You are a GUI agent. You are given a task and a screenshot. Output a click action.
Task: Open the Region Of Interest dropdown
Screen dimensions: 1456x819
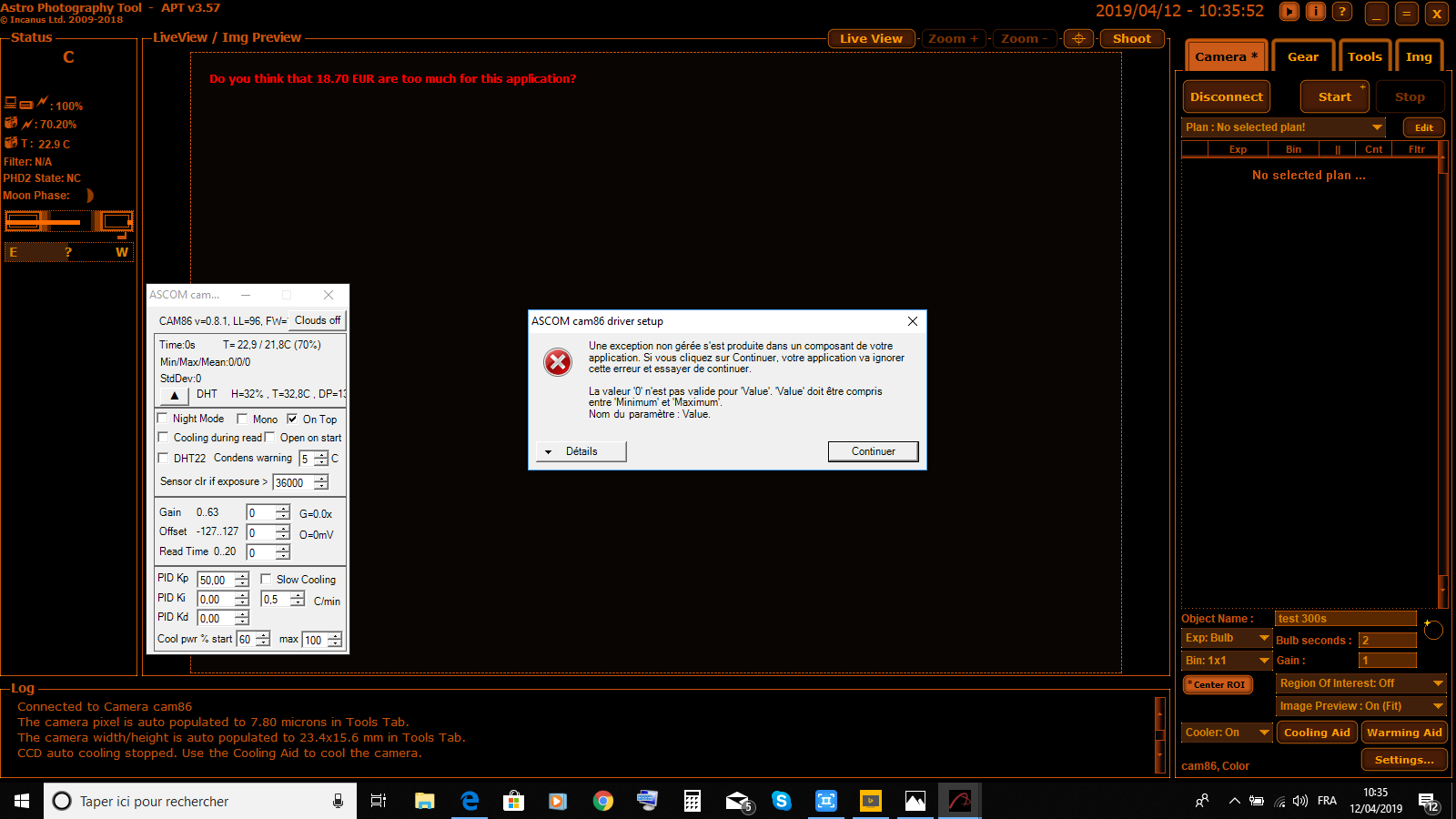[x=1361, y=683]
